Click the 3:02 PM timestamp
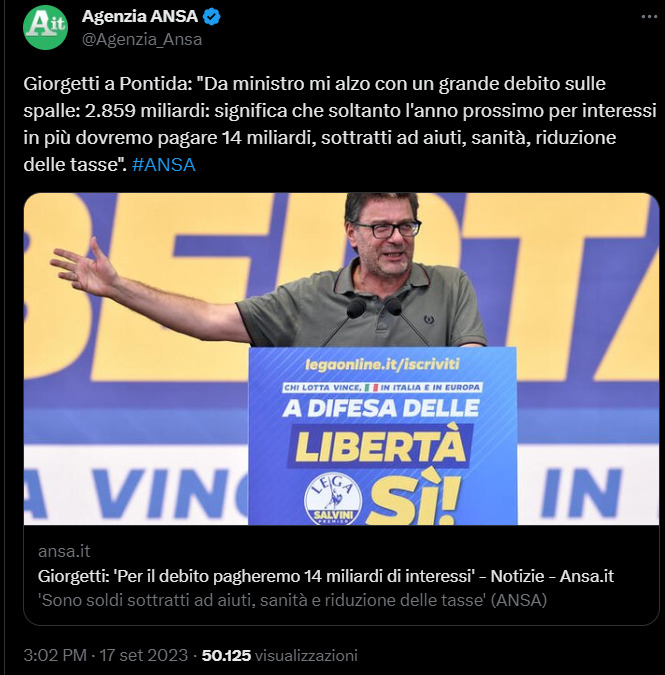This screenshot has width=665, height=675. pyautogui.click(x=55, y=655)
